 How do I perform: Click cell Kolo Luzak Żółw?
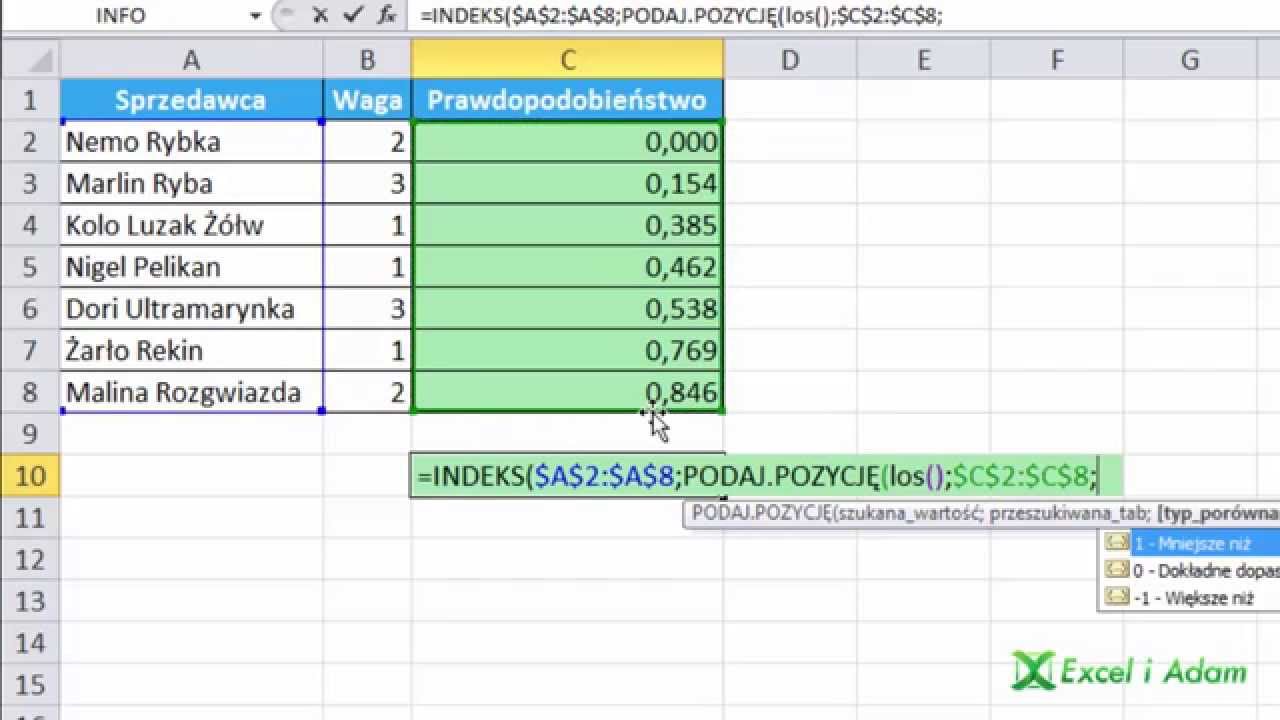[191, 225]
